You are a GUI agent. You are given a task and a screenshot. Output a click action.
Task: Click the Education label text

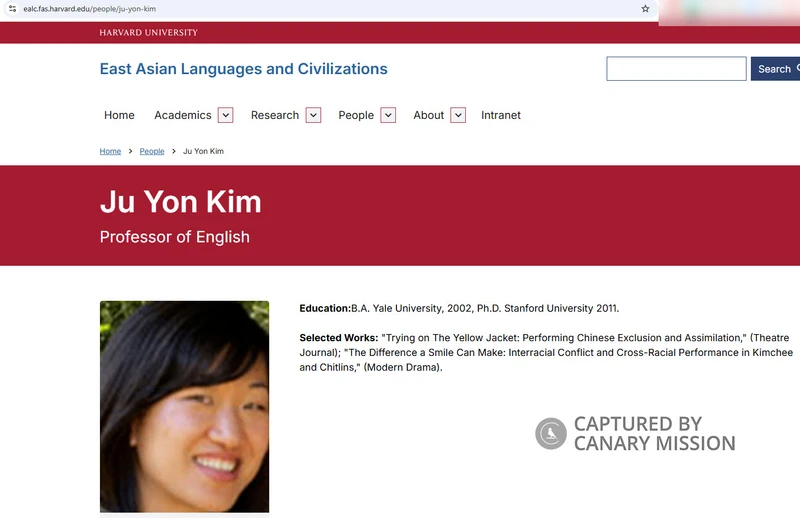[x=325, y=308]
